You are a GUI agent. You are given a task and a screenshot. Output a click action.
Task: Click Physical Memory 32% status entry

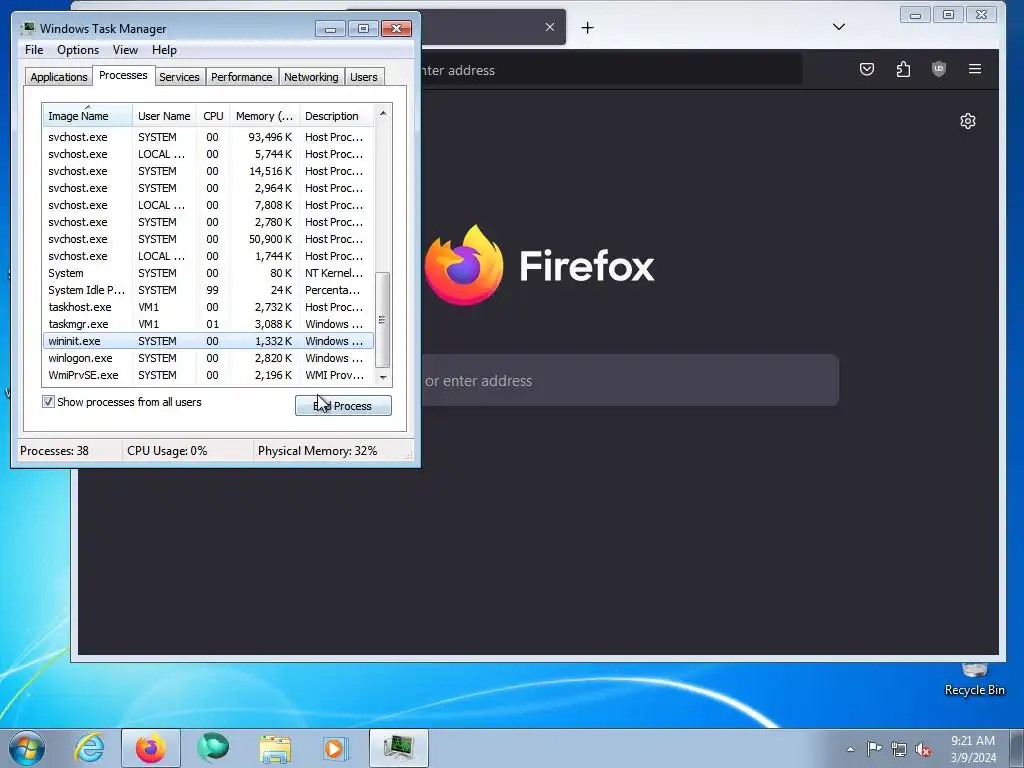317,451
